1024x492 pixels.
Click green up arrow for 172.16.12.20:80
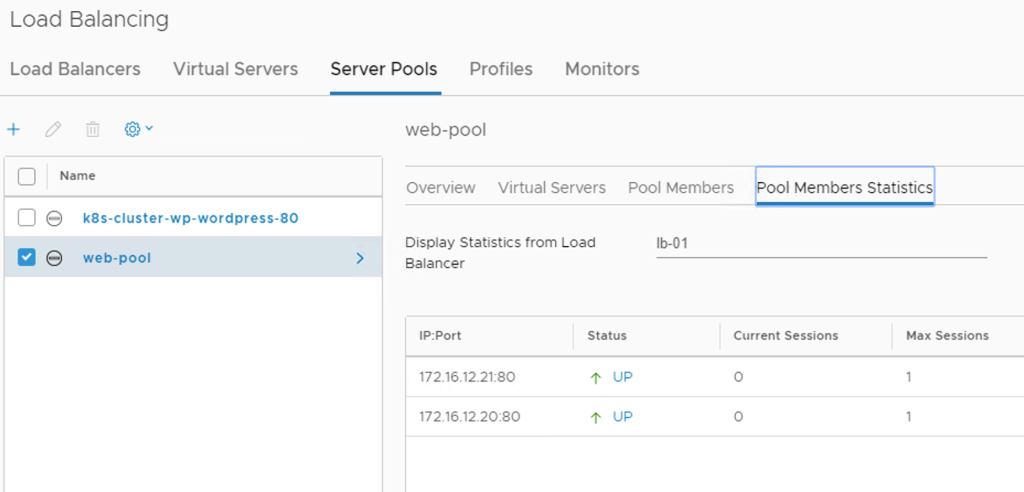[596, 417]
